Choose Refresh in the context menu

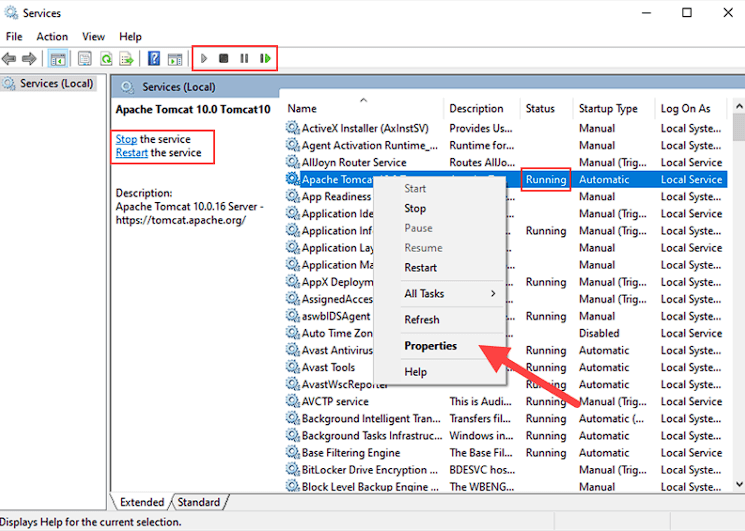pos(422,320)
